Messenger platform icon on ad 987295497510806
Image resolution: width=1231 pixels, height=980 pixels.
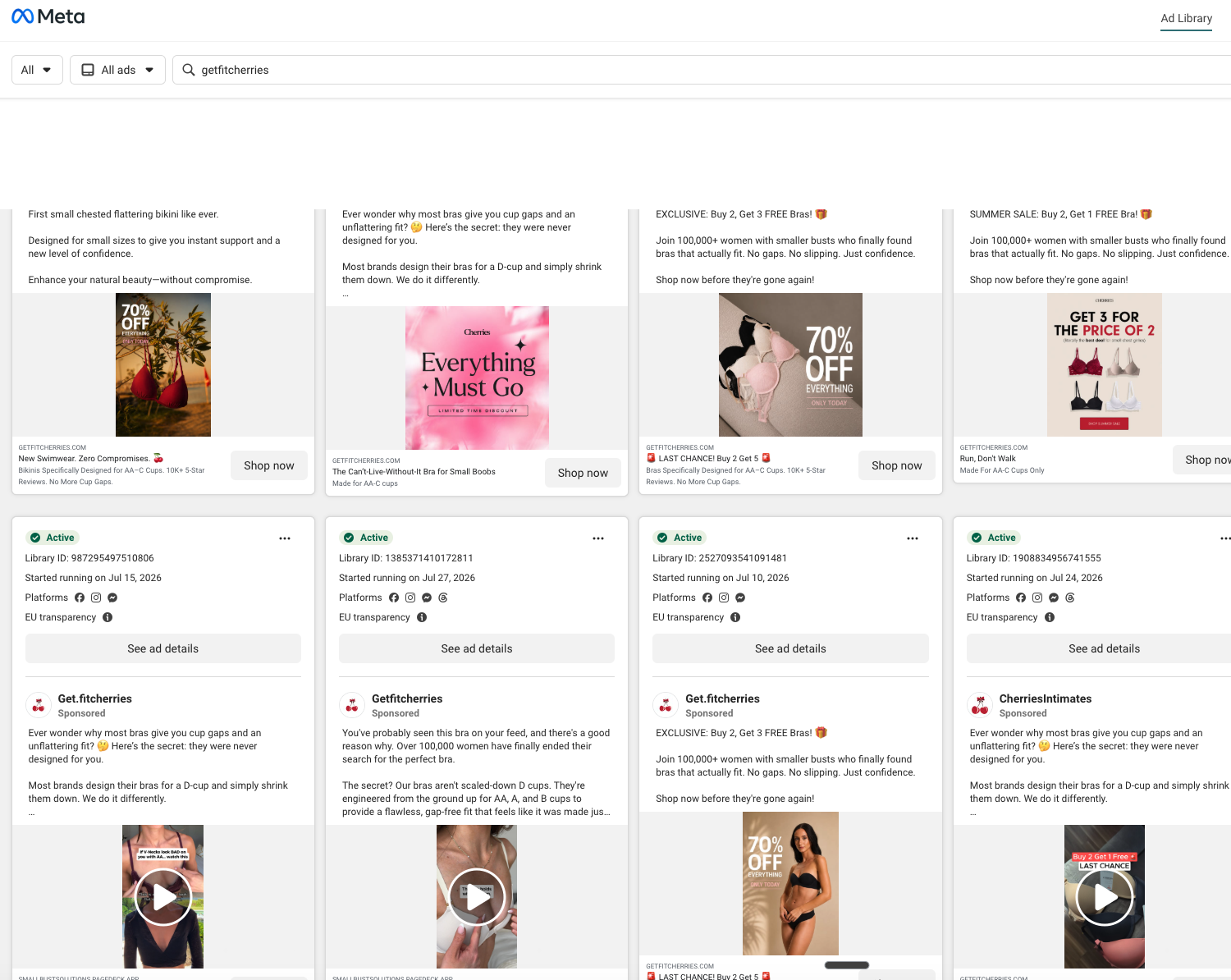(112, 598)
